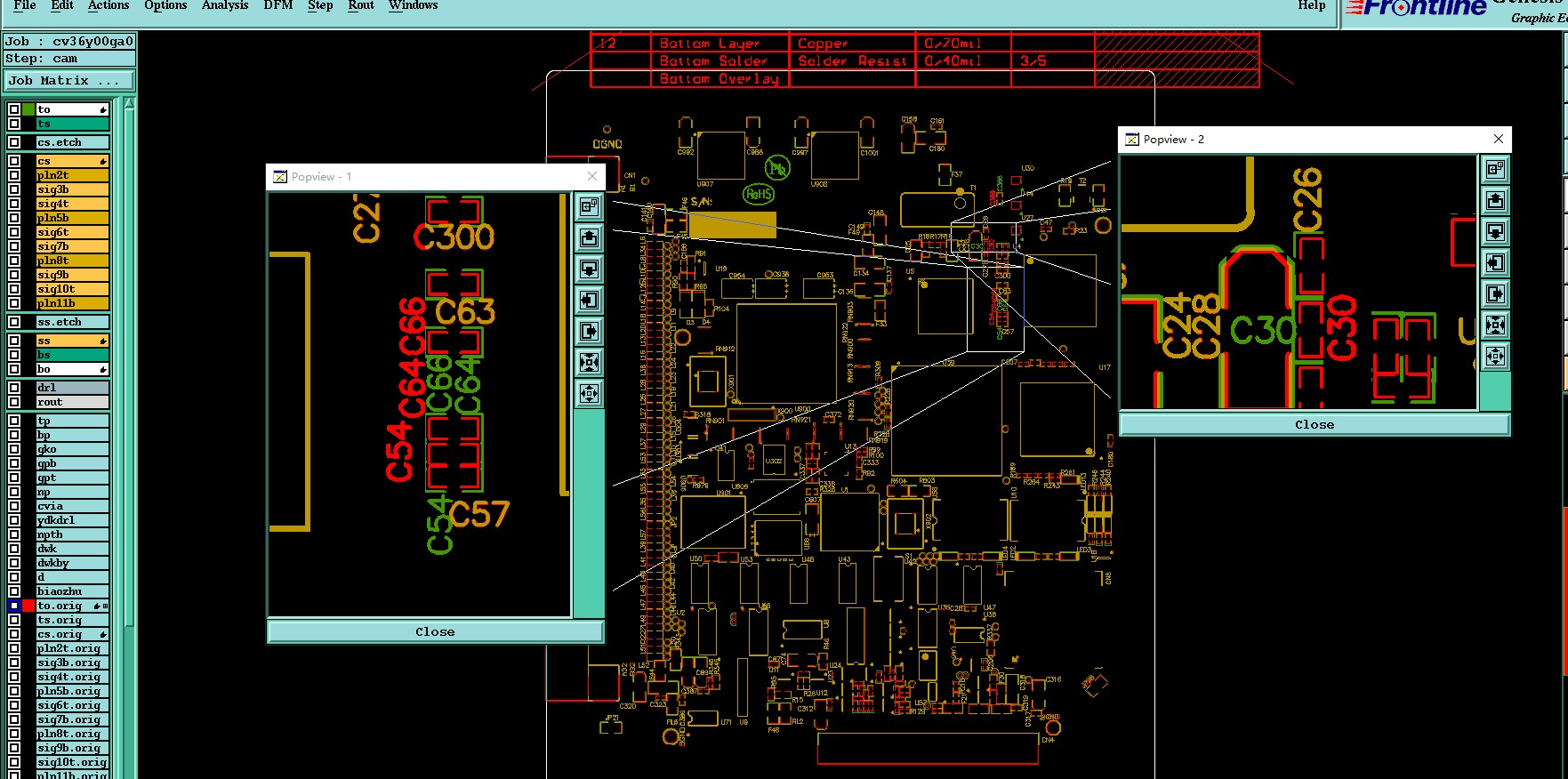Viewport: 1568px width, 779px height.
Task: Toggle the checkbox for layer to.orig
Action: (14, 606)
